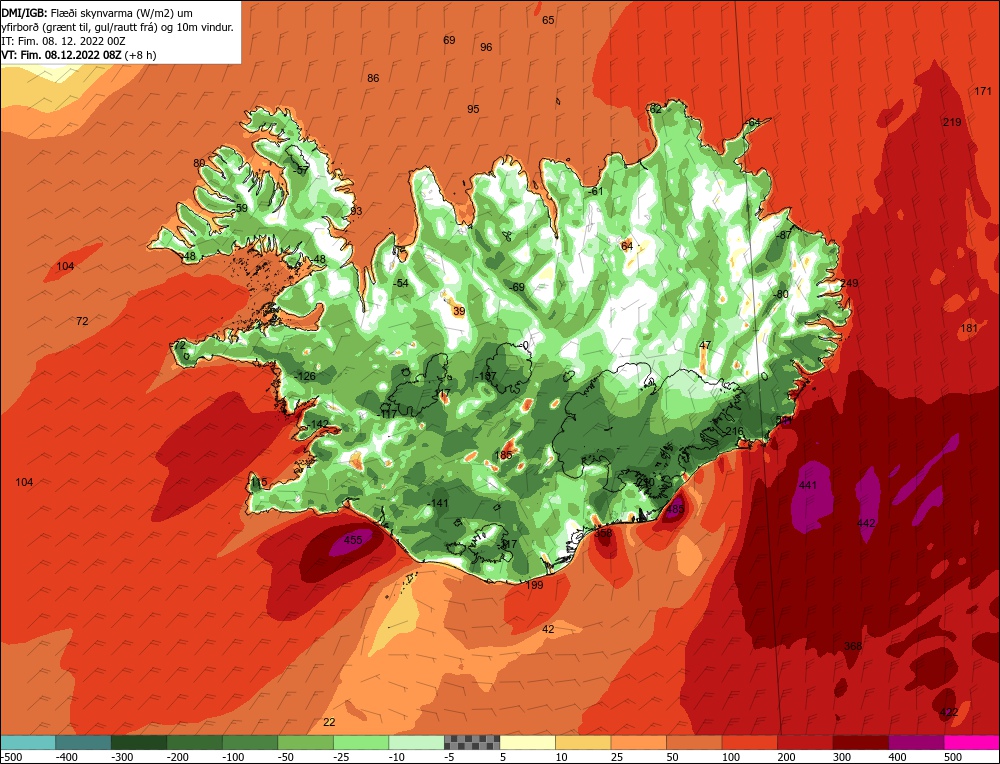Click the -100 legend scale label
This screenshot has height=764, width=1000.
point(233,757)
